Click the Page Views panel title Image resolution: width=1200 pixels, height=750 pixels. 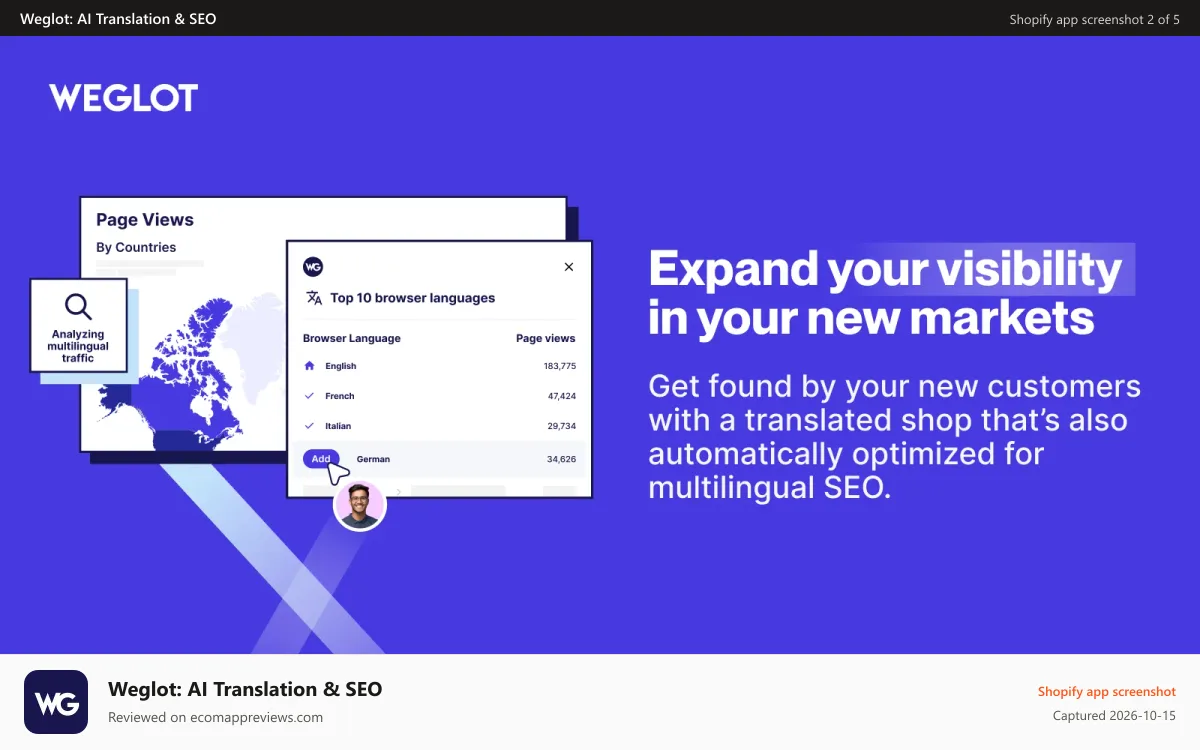pos(145,220)
